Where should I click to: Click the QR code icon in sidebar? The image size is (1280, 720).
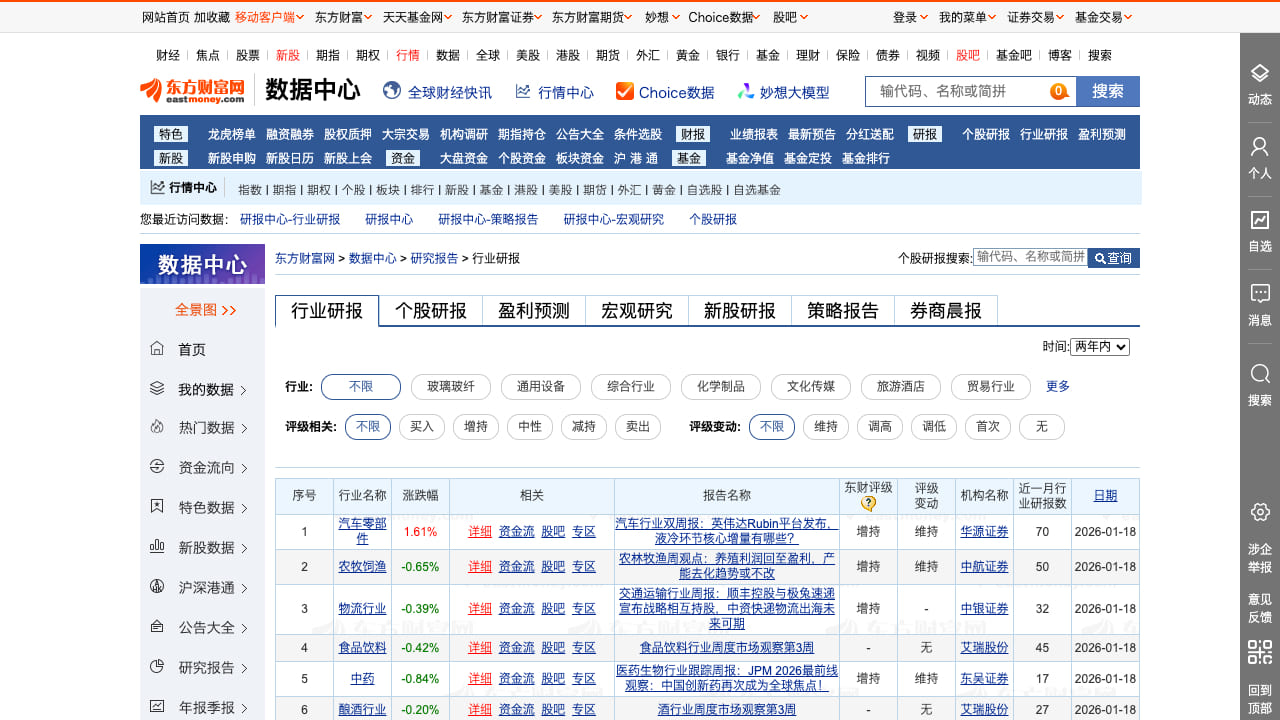[1259, 653]
